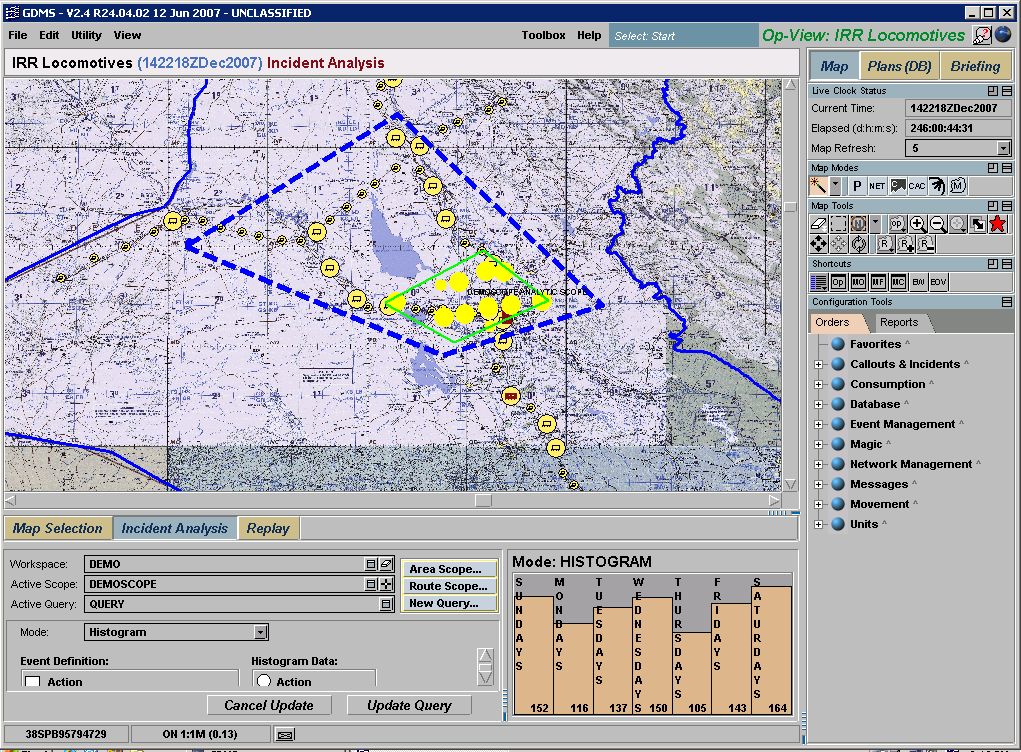
Task: Click the Update Query button
Action: pos(409,705)
